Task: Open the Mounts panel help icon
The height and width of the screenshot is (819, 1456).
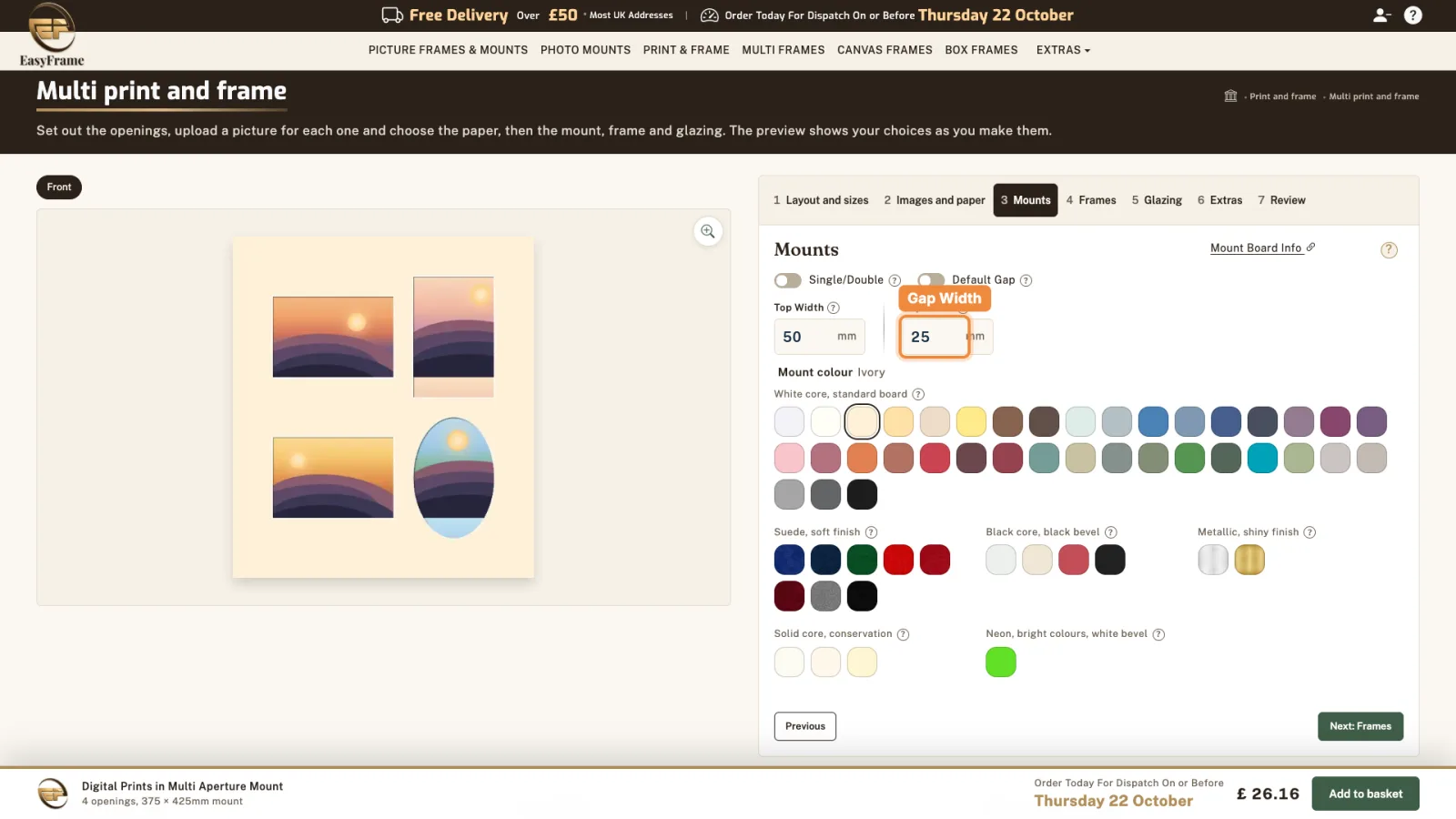Action: click(x=1389, y=250)
